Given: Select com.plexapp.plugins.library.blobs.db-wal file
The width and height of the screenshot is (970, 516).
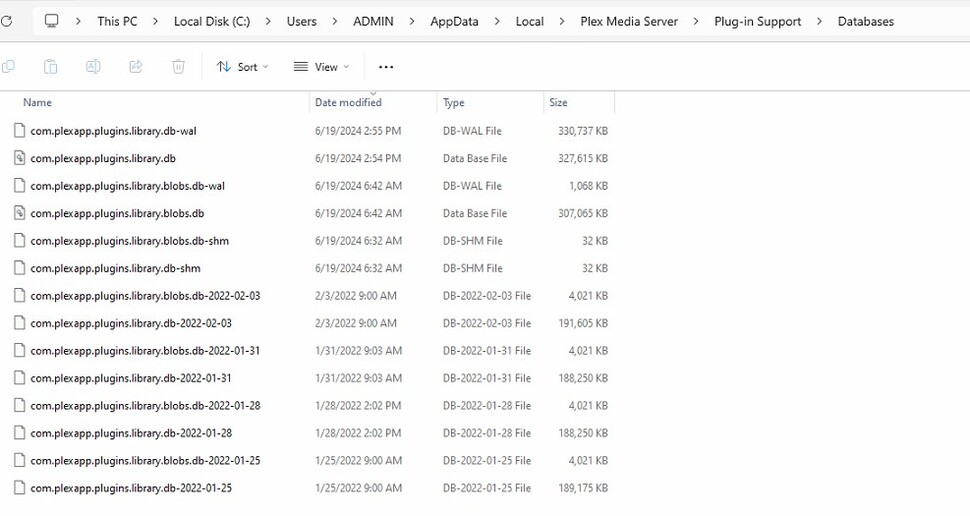Looking at the screenshot, I should click(127, 186).
